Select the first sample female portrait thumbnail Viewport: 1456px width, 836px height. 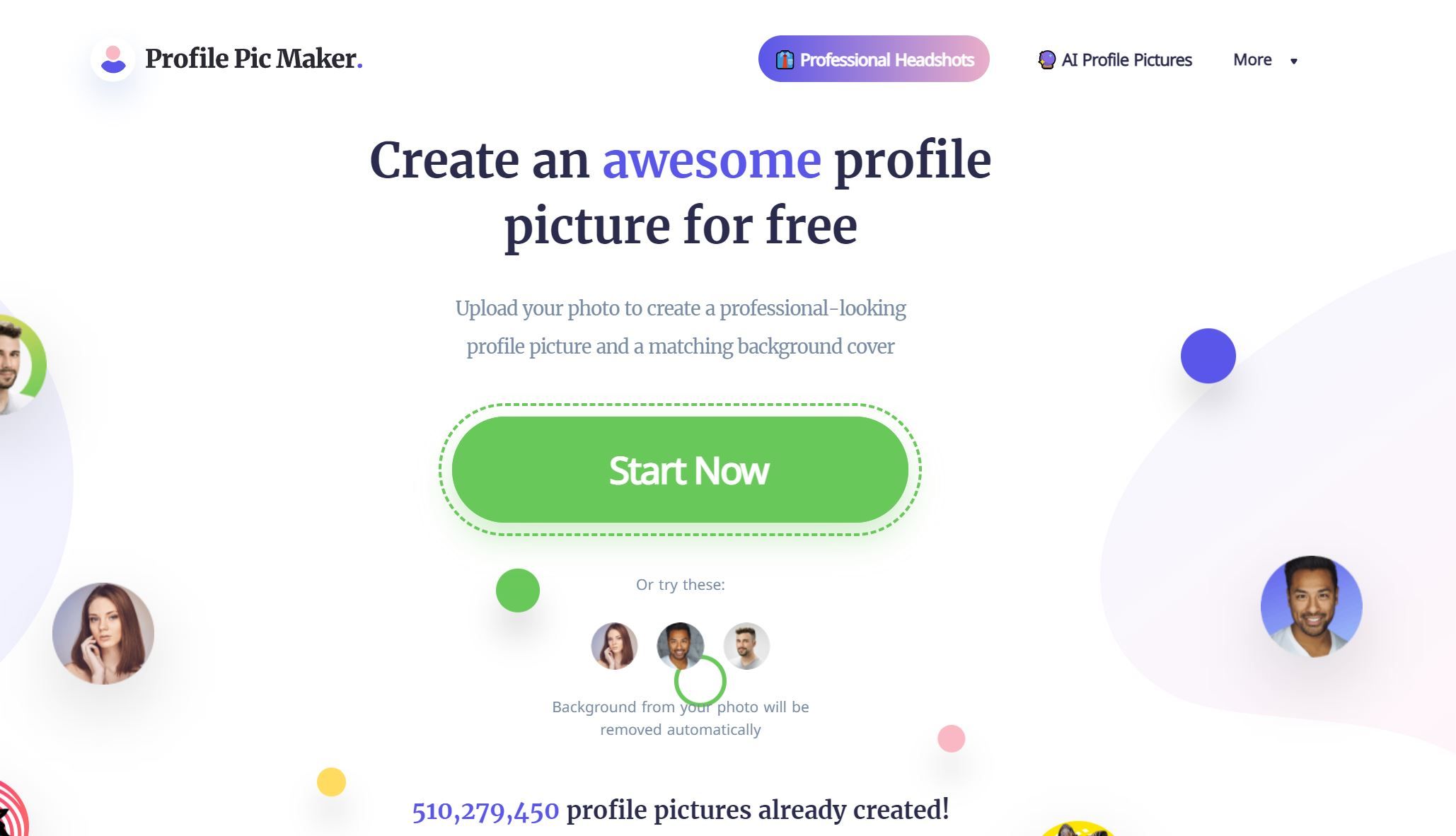(614, 645)
